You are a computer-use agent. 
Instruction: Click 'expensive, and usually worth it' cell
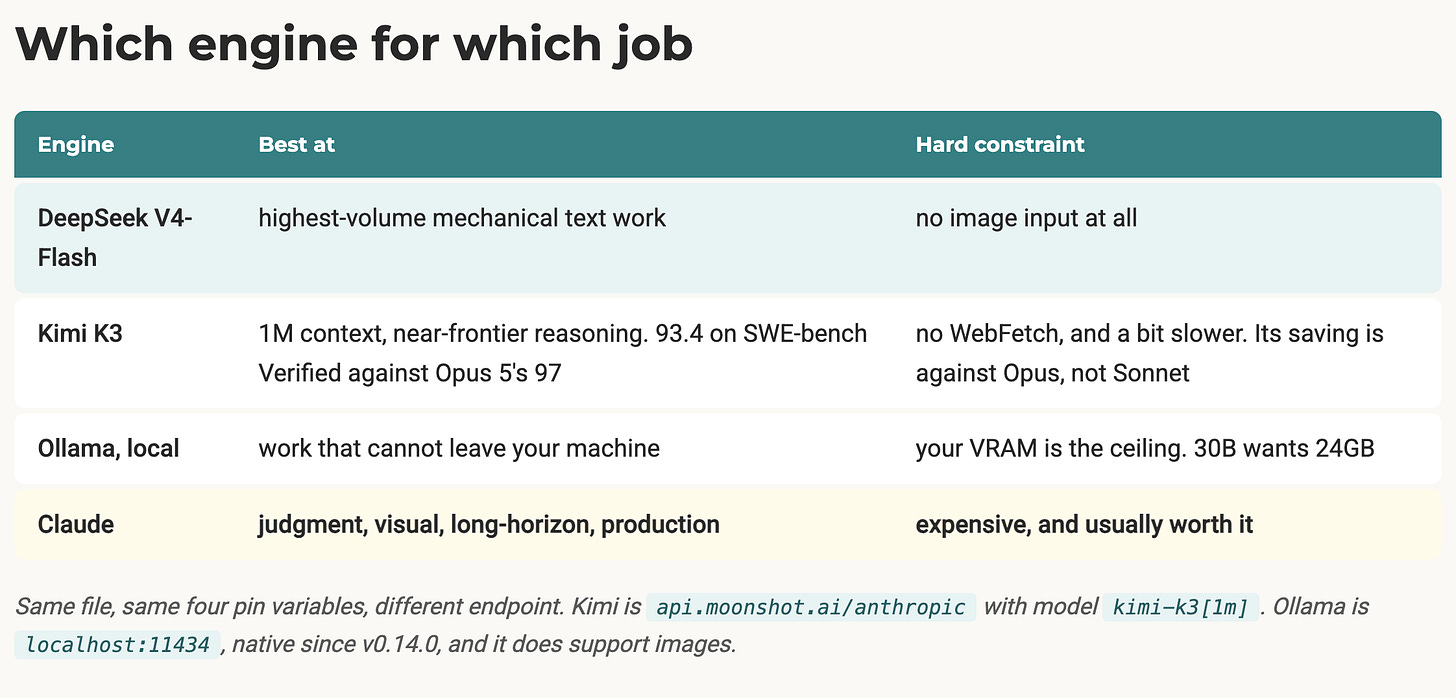[1084, 524]
